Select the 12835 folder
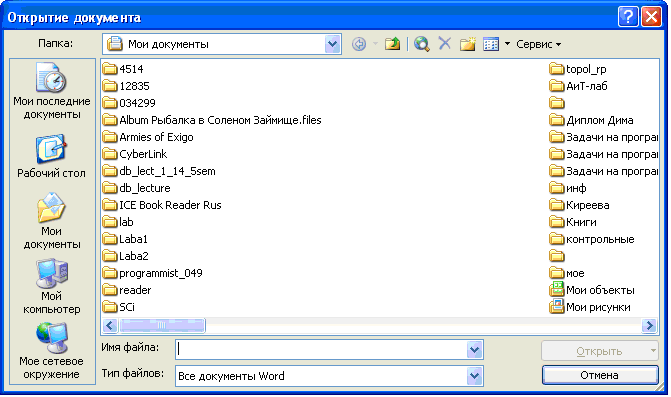Viewport: 671px width, 397px height. (126, 86)
